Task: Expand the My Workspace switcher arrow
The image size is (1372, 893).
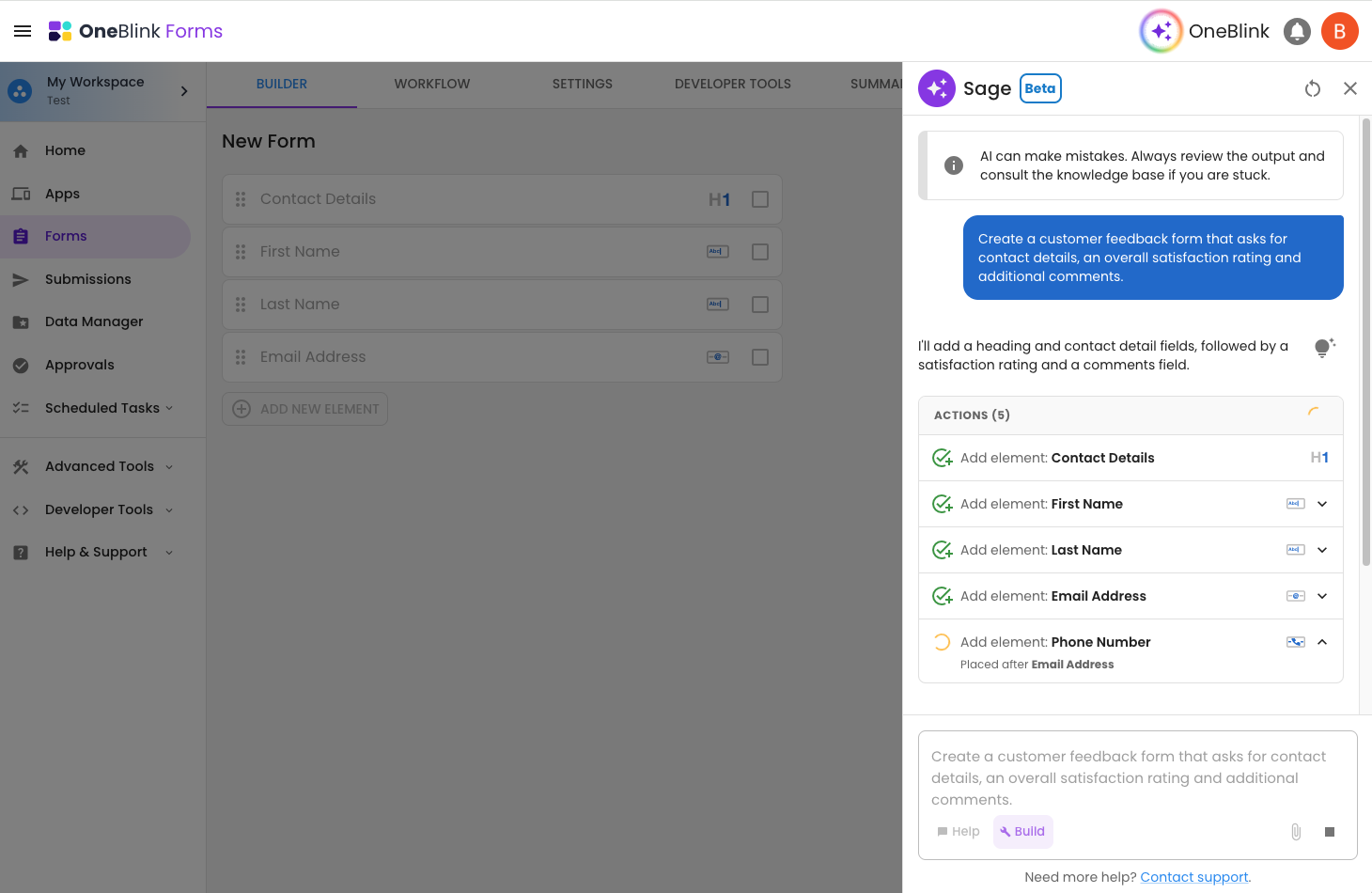Action: (x=184, y=91)
